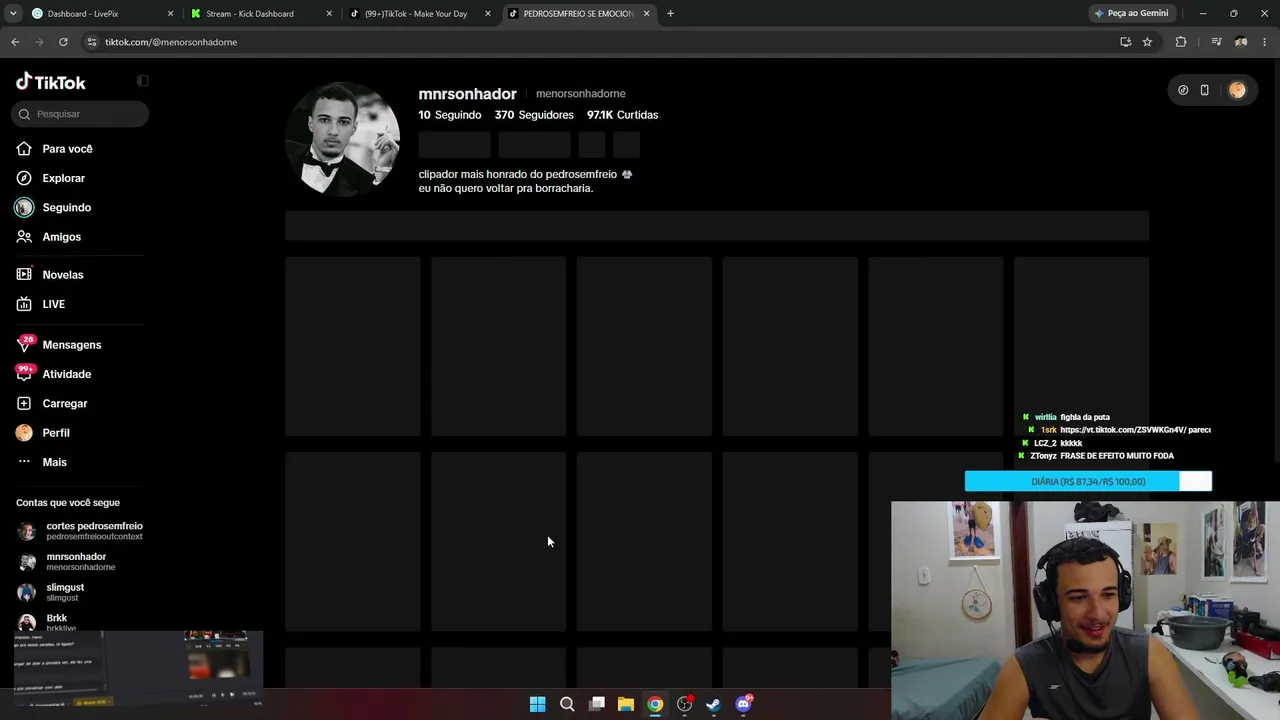Open Amigos section
Screen dimensions: 1280x720
click(61, 237)
